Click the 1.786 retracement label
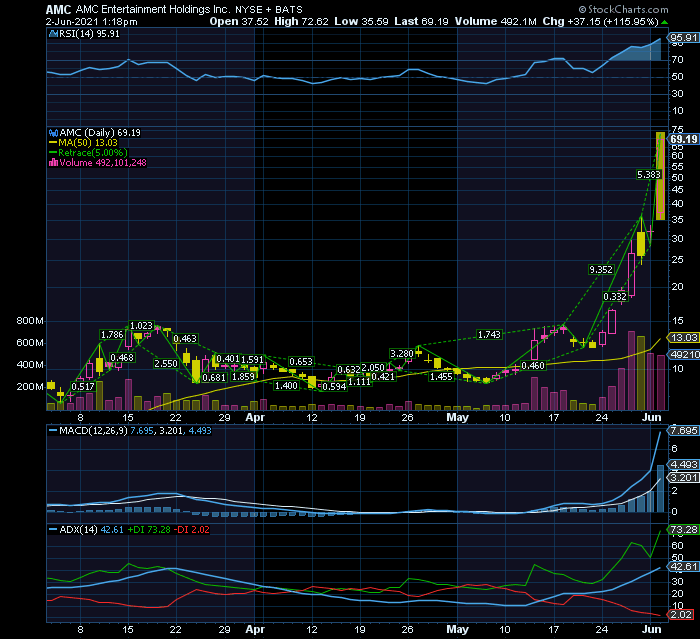 [x=112, y=335]
